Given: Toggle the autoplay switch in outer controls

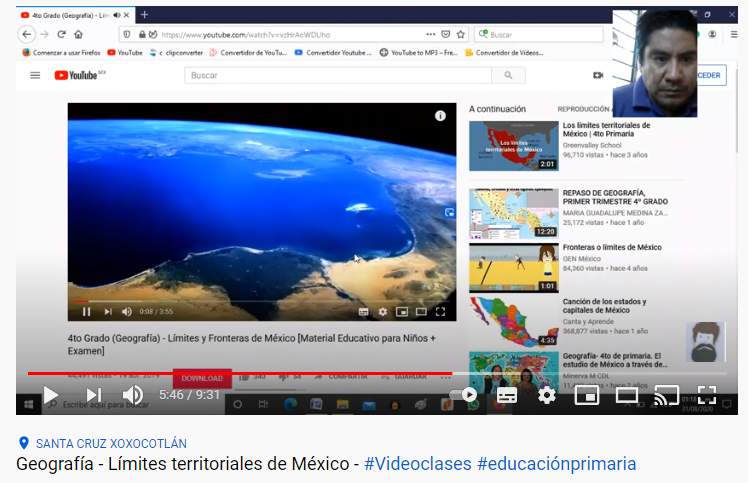Looking at the screenshot, I should point(463,395).
